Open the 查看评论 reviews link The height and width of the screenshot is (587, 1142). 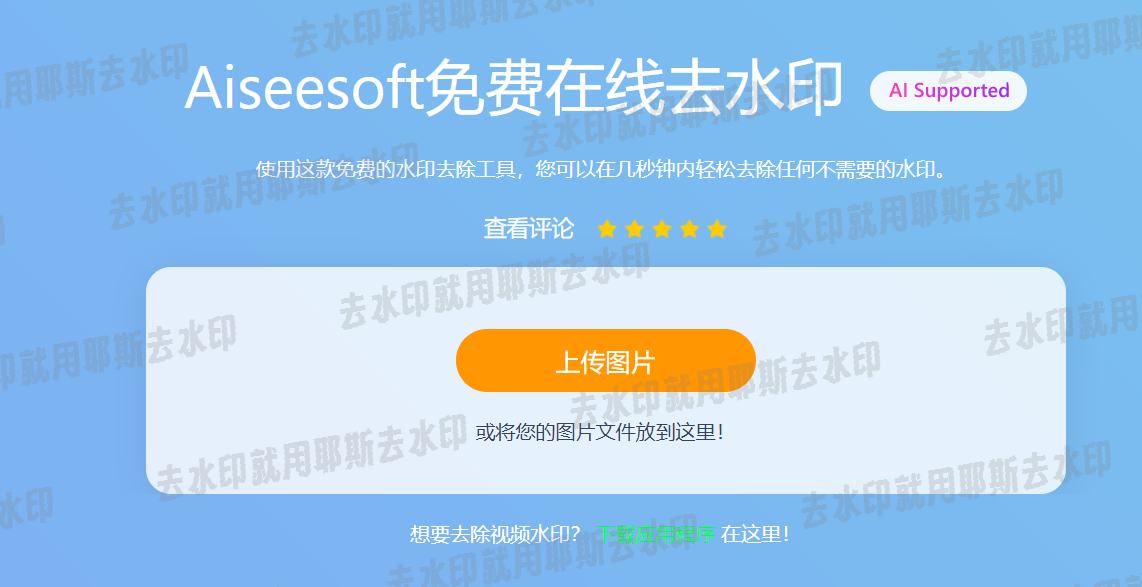tap(529, 229)
